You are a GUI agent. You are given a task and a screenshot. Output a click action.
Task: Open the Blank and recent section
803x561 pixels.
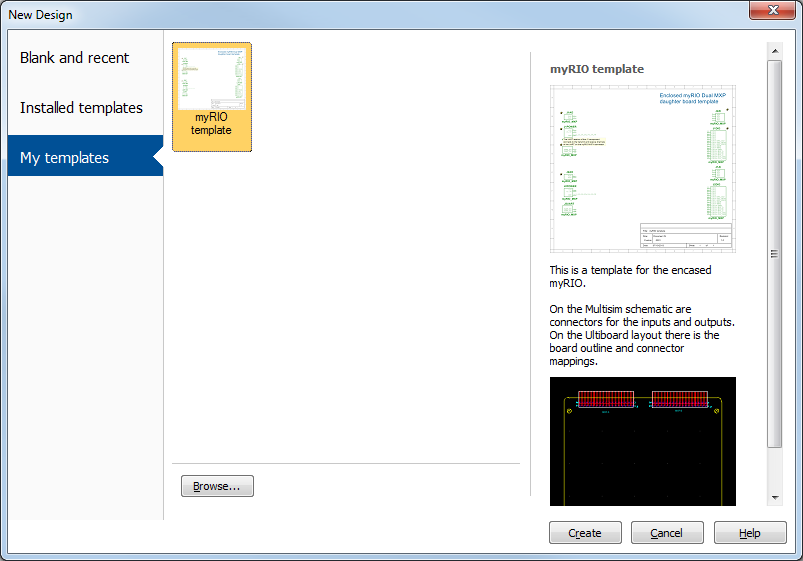[75, 58]
